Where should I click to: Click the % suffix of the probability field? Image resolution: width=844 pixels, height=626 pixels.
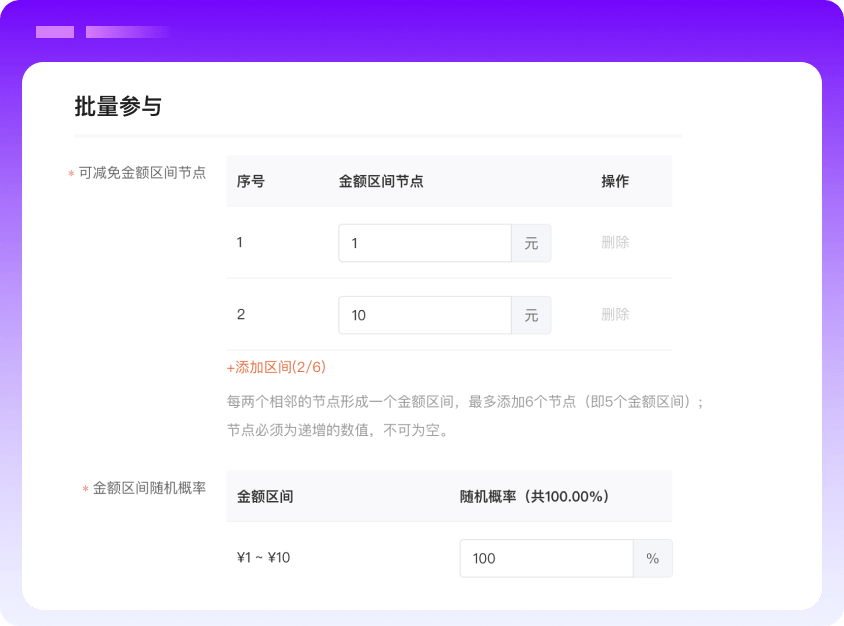[653, 559]
